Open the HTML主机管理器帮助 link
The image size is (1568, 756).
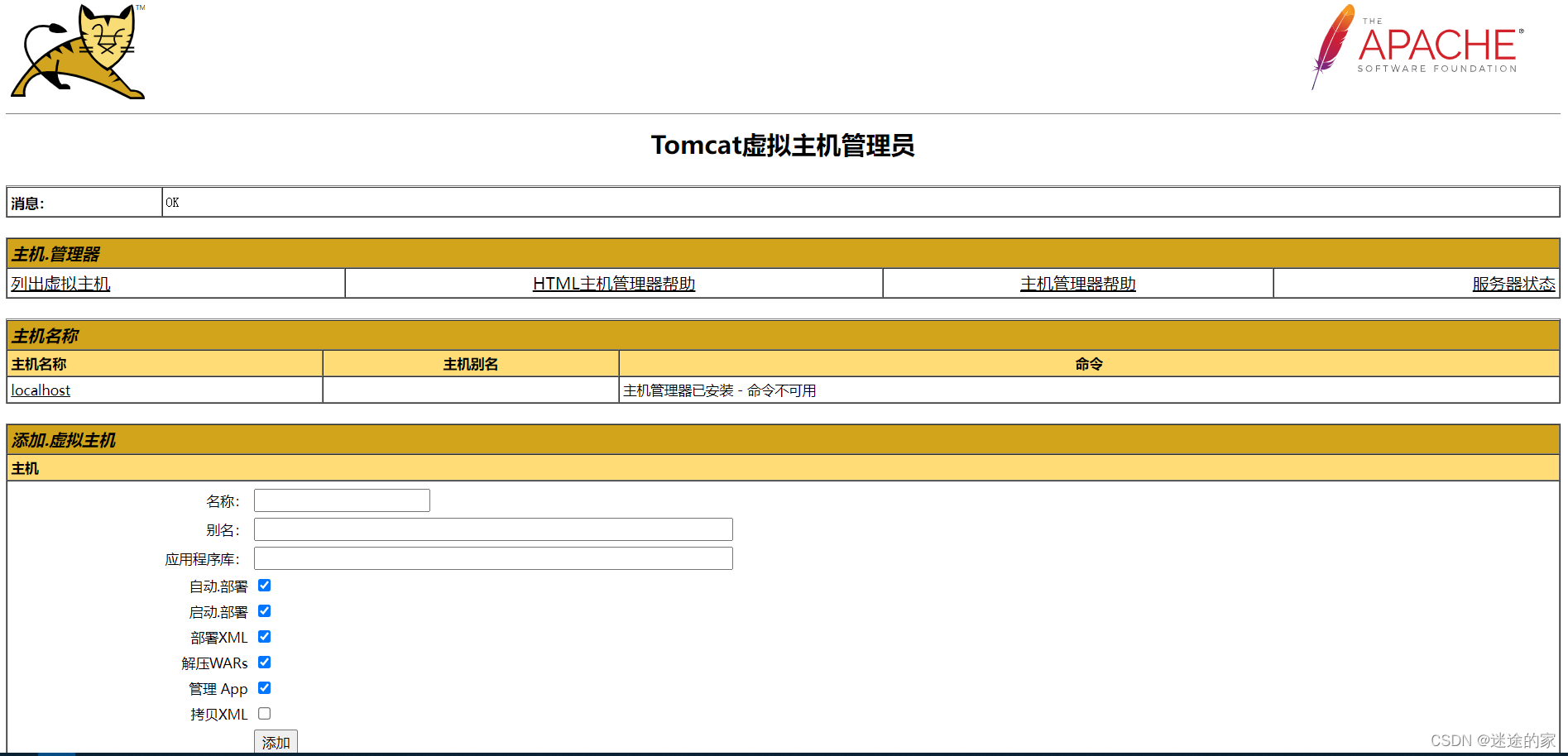point(614,284)
